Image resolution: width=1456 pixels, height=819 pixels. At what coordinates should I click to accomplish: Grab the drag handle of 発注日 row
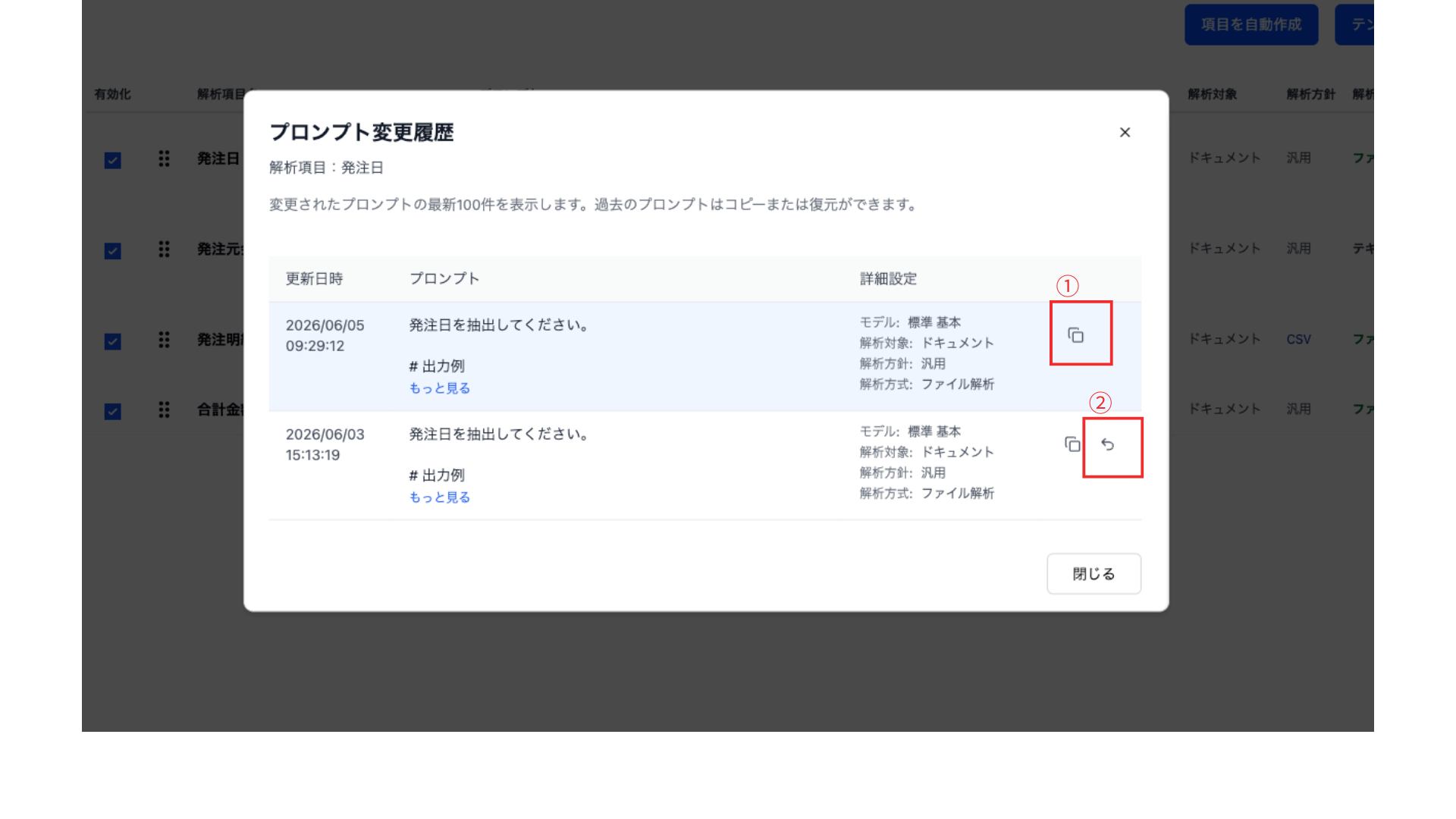pyautogui.click(x=164, y=158)
